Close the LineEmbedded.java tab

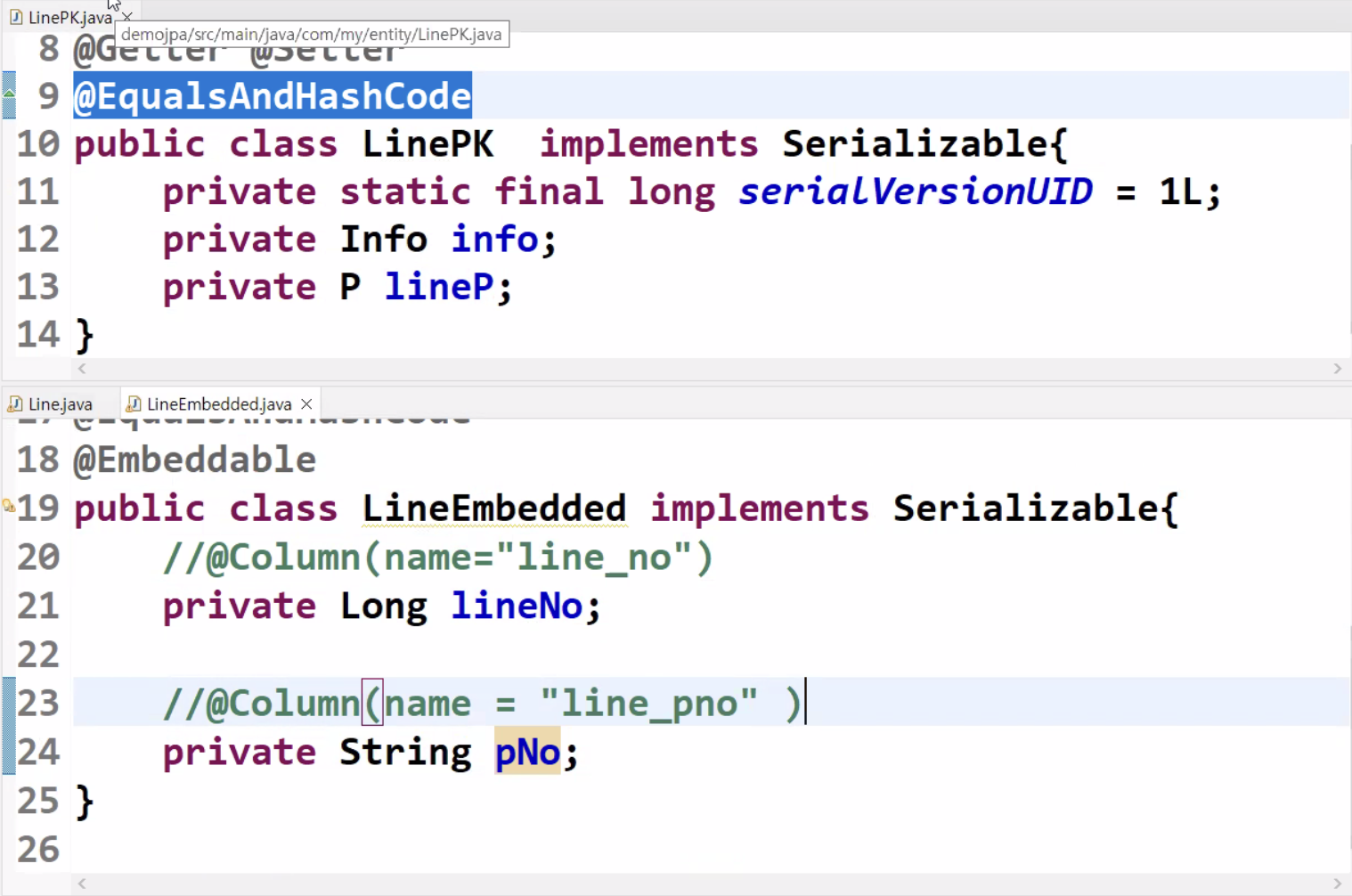click(306, 403)
